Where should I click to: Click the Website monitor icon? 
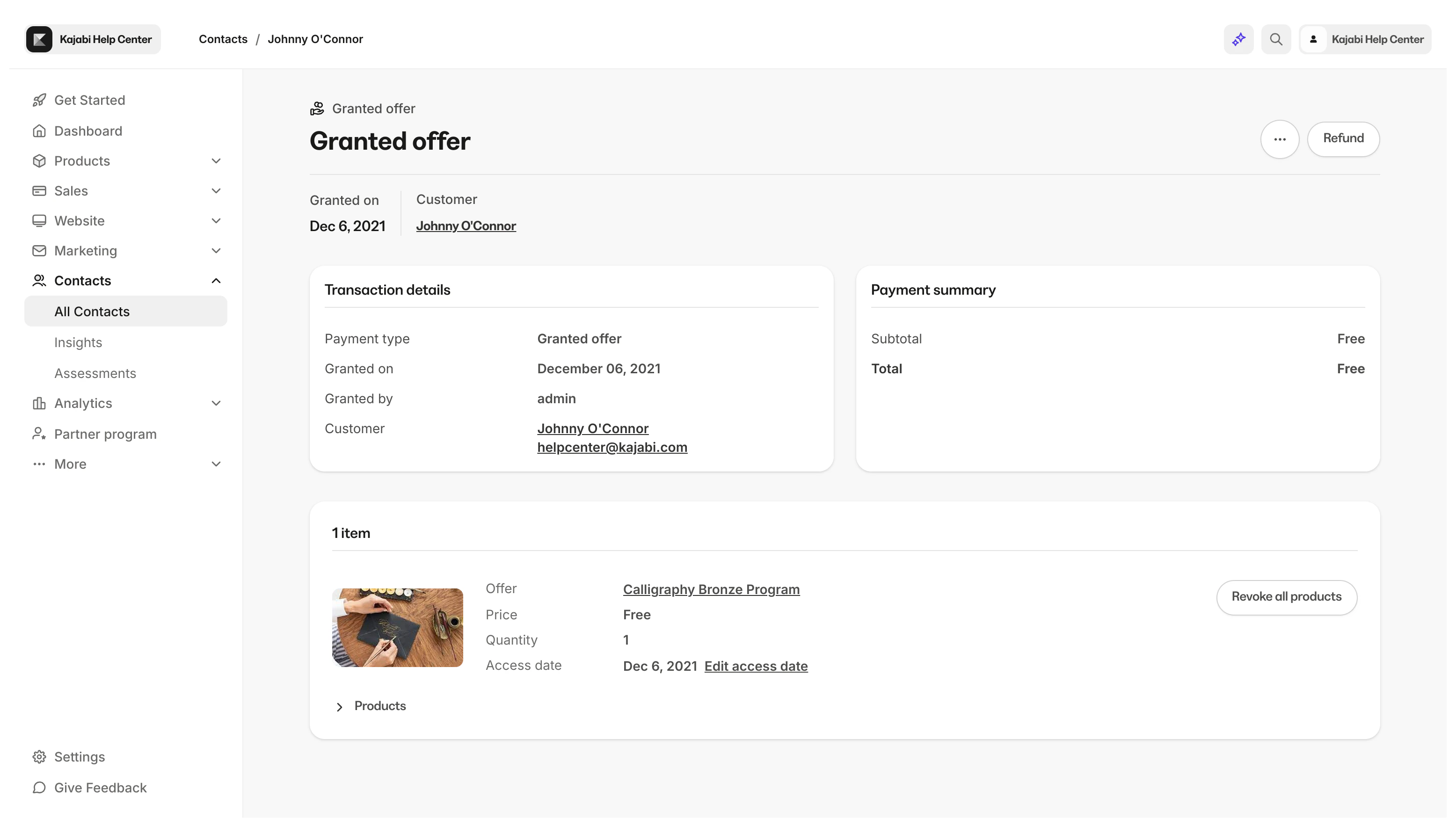39,220
